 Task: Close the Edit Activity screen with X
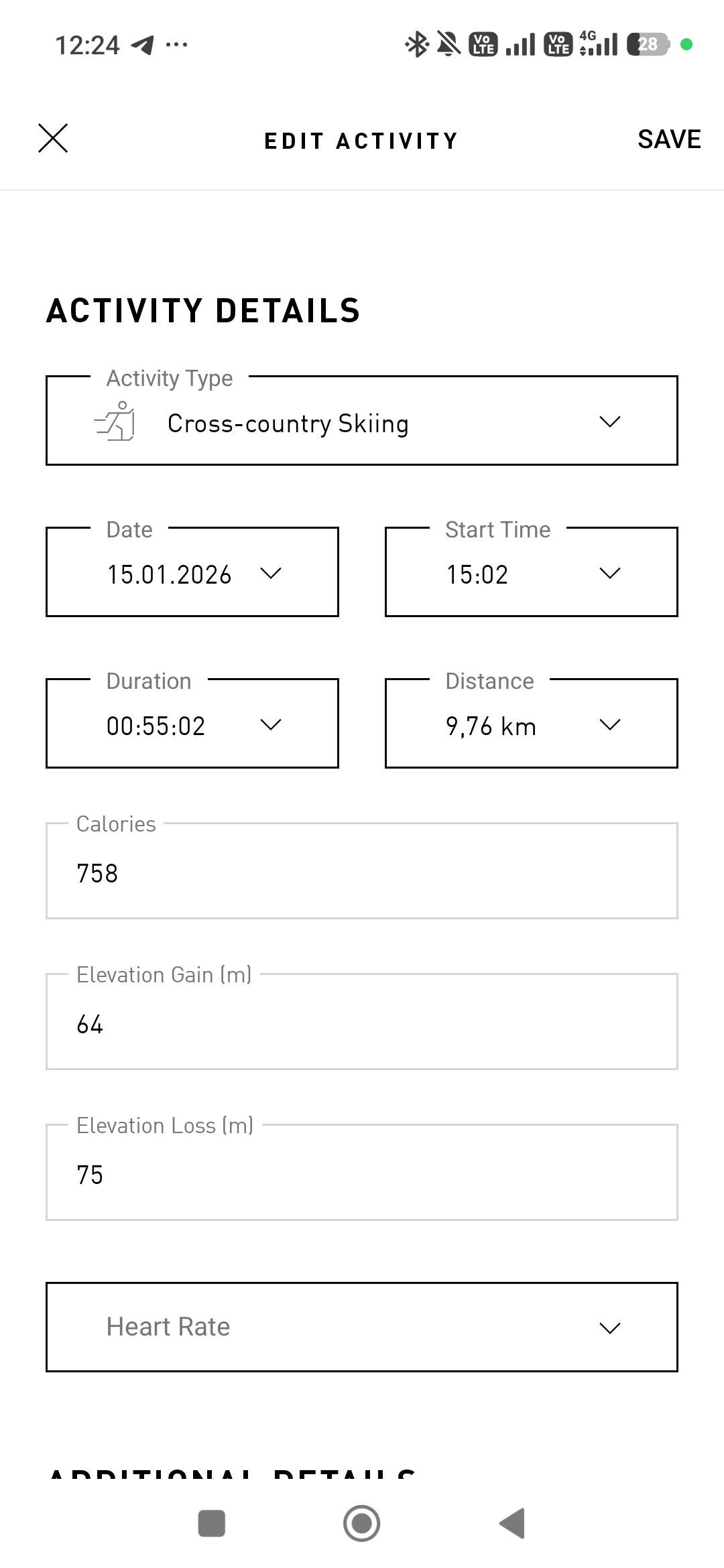[53, 139]
